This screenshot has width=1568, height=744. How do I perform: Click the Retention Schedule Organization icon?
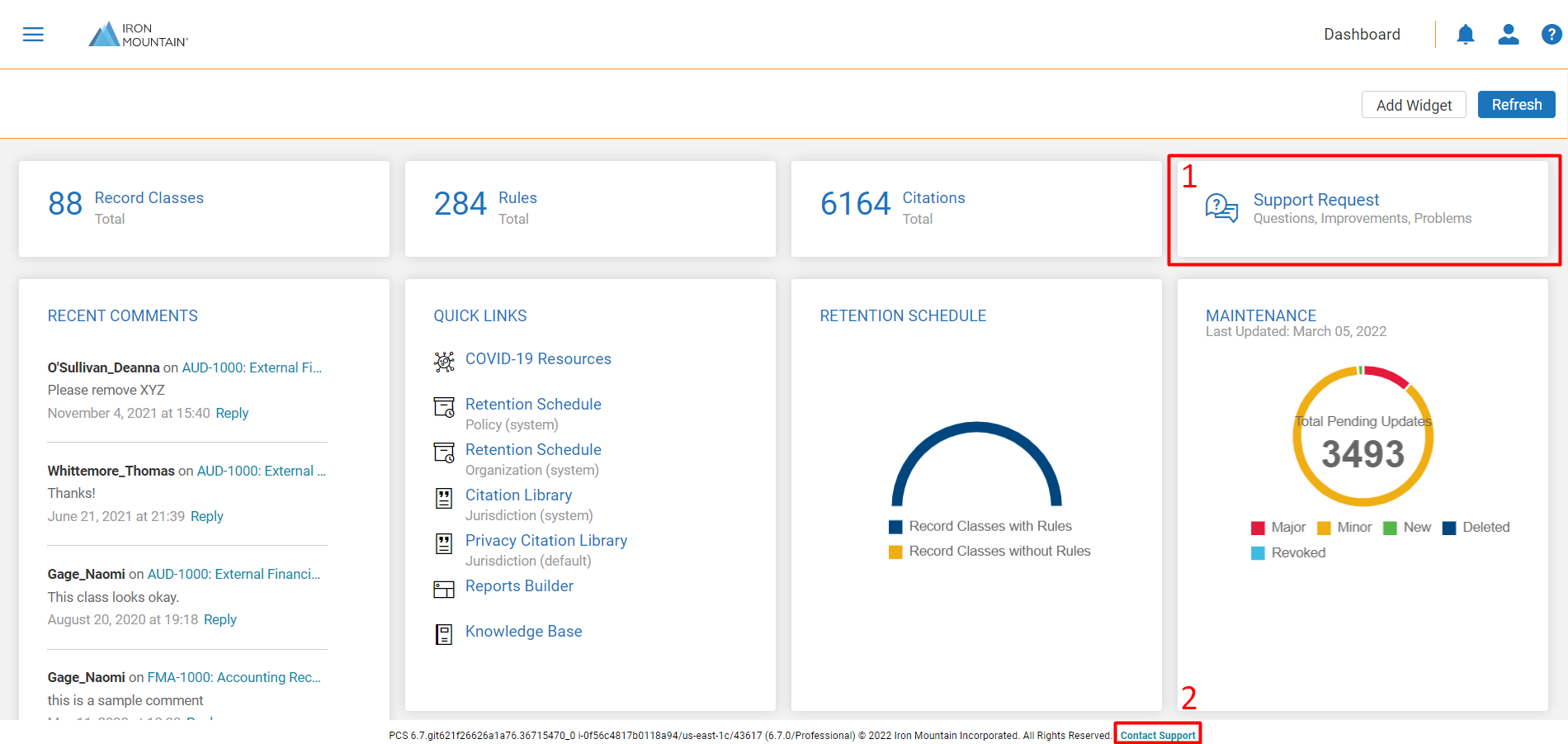(444, 453)
